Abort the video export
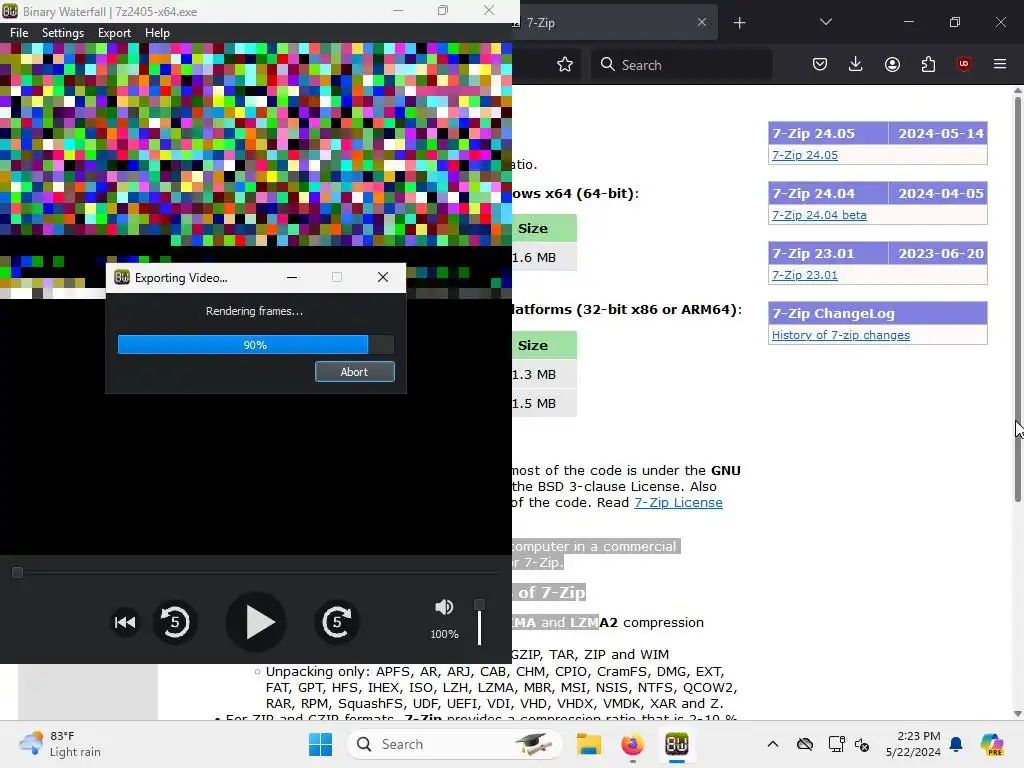1024x768 pixels. (355, 372)
